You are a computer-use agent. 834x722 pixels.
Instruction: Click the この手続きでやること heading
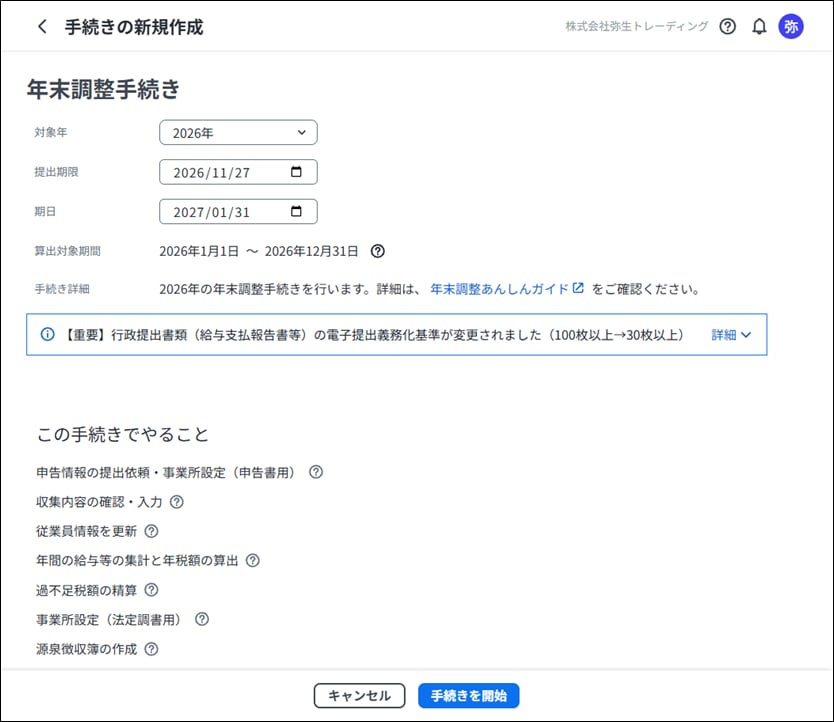tap(123, 435)
